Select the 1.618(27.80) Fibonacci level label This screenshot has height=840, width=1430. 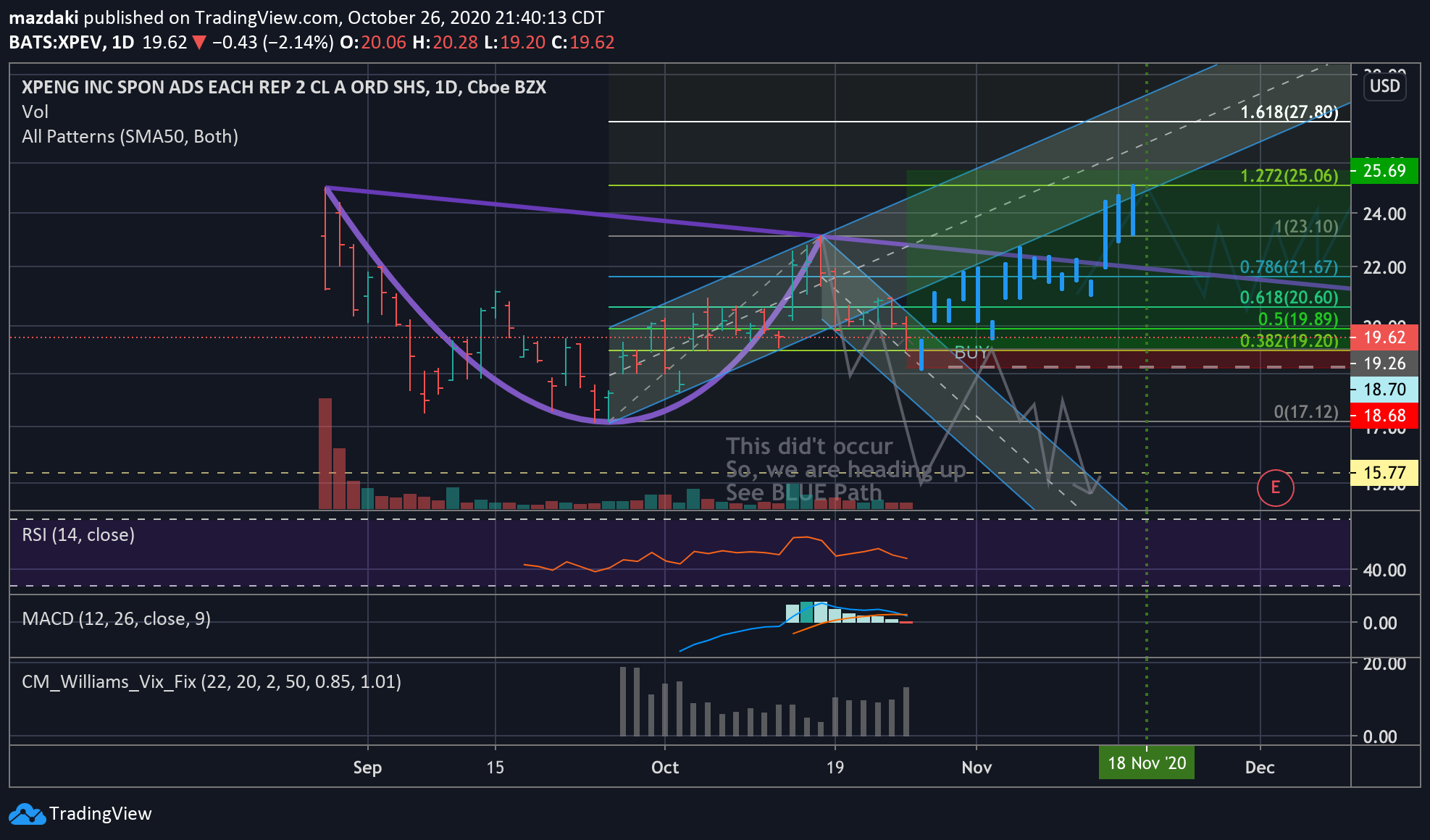[x=1289, y=112]
